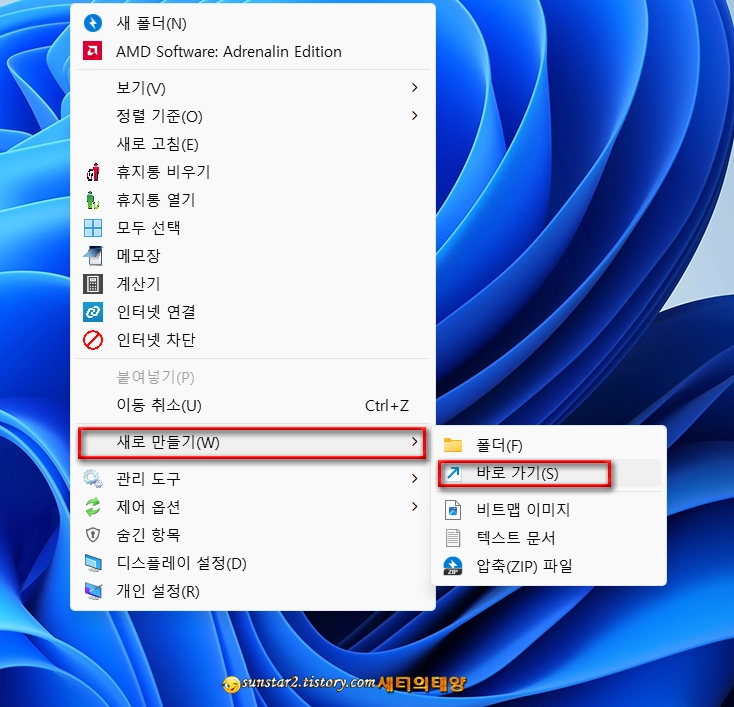Click the 개인 설정(R) personalization icon
The image size is (734, 707).
(x=93, y=591)
